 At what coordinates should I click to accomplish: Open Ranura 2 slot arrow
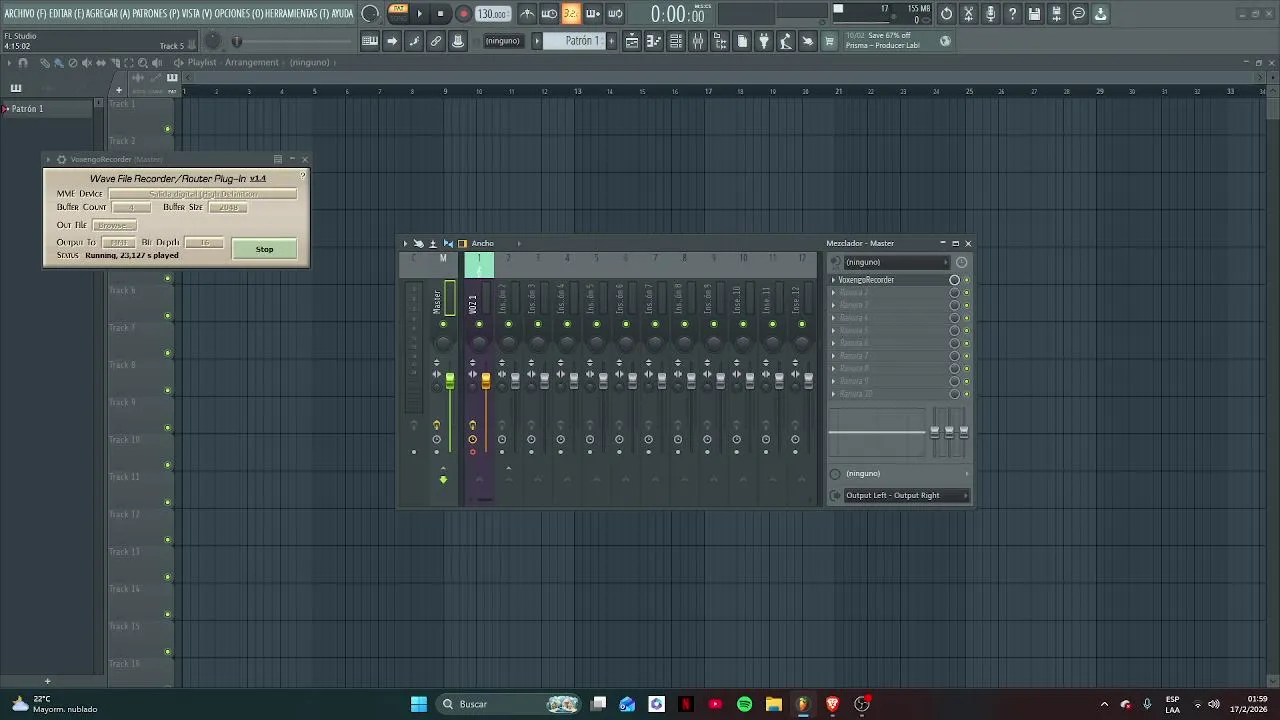(833, 293)
